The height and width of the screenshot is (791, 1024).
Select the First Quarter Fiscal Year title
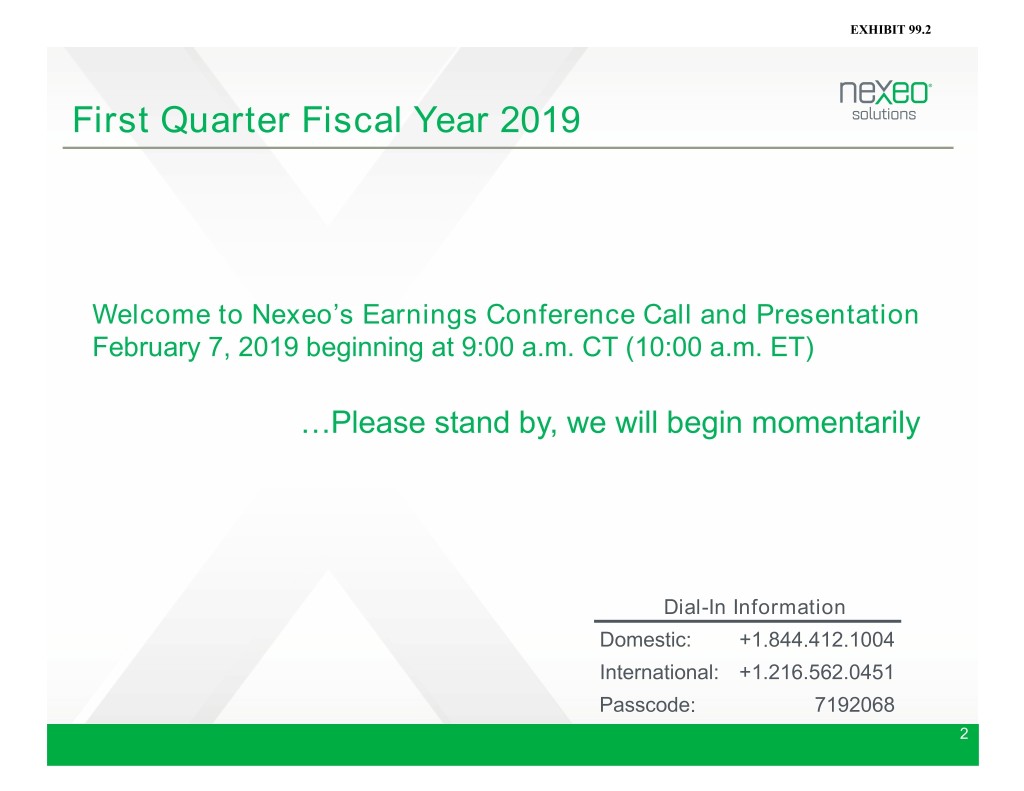(325, 122)
